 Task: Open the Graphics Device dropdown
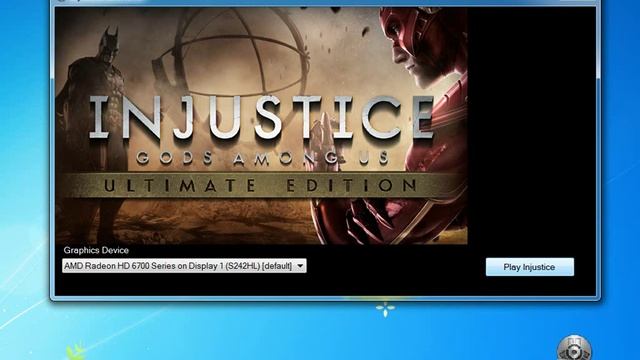click(184, 266)
